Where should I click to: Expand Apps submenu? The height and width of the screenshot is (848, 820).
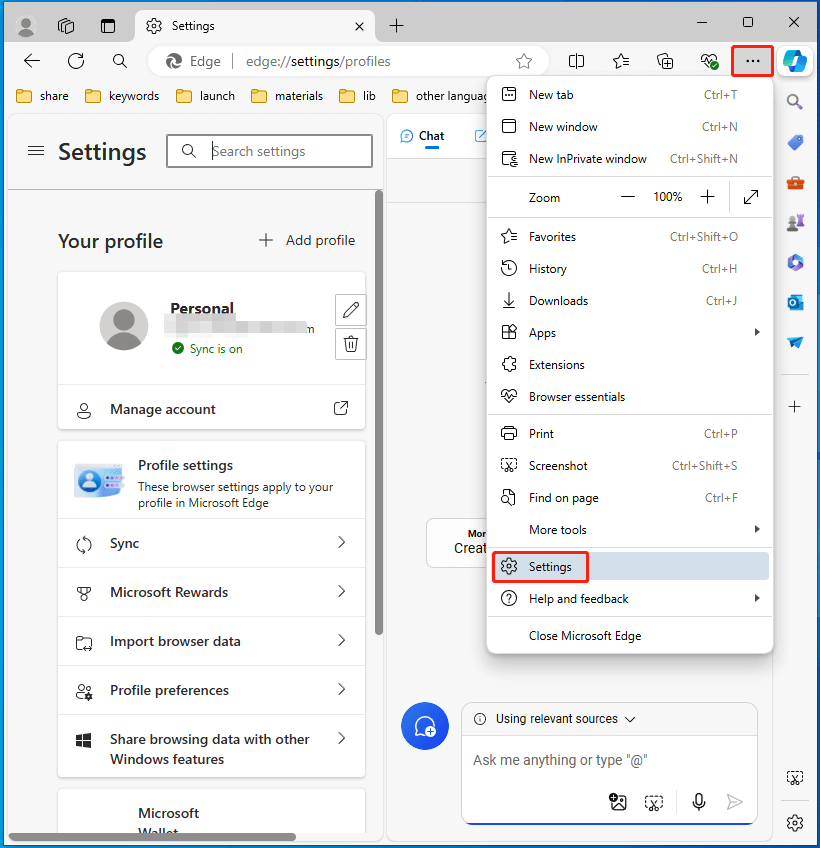630,332
